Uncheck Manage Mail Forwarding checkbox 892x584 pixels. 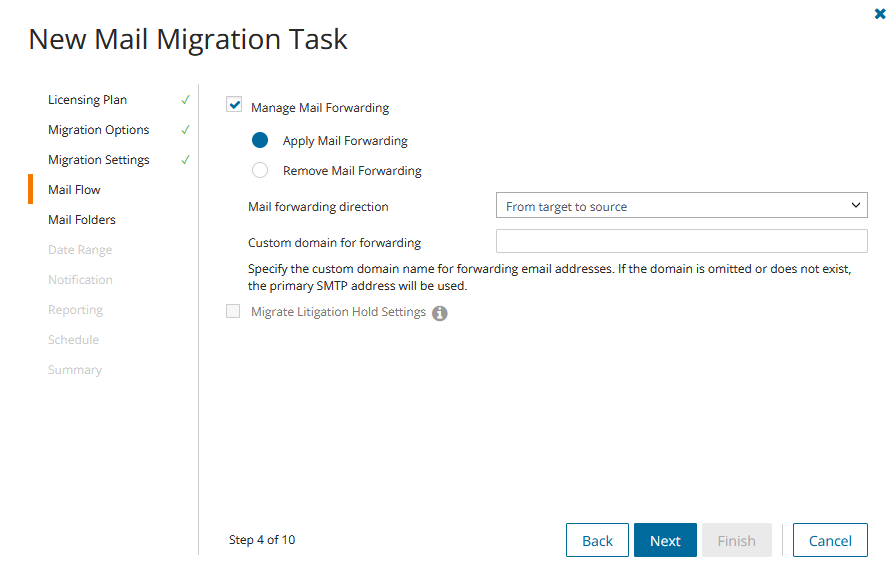(x=234, y=105)
